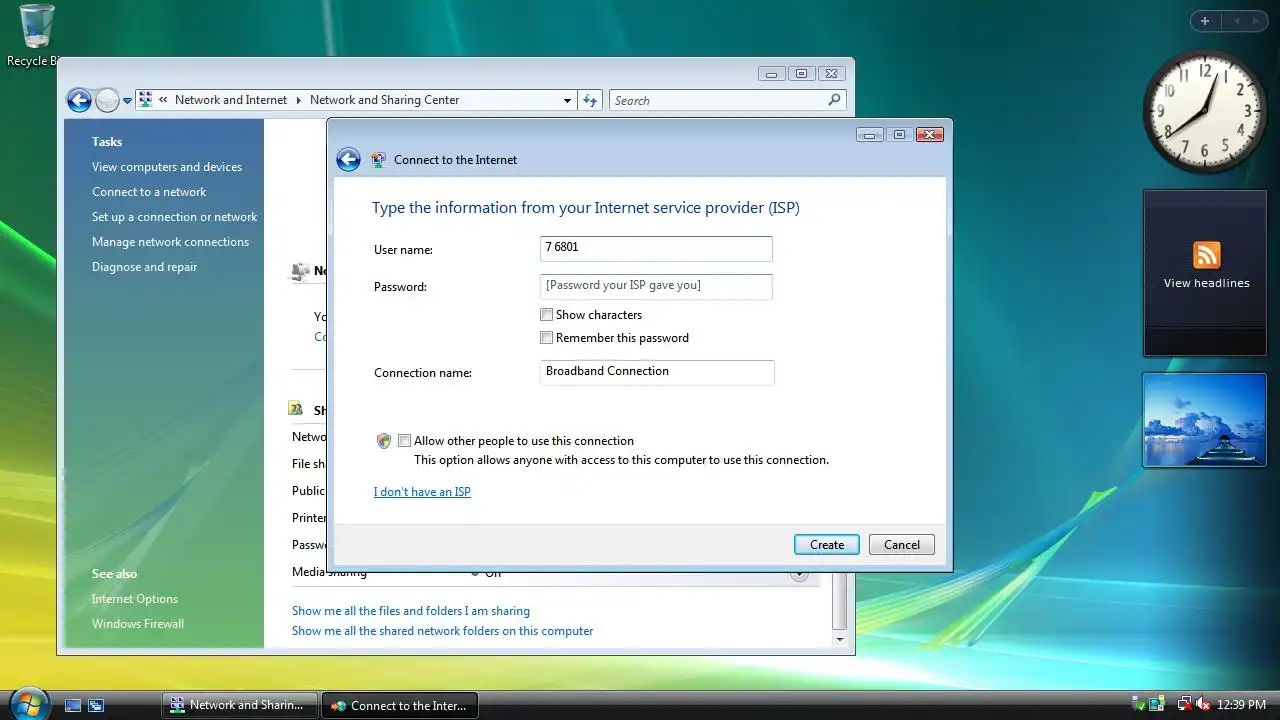
Task: Open the Windows Start orb
Action: 28,703
